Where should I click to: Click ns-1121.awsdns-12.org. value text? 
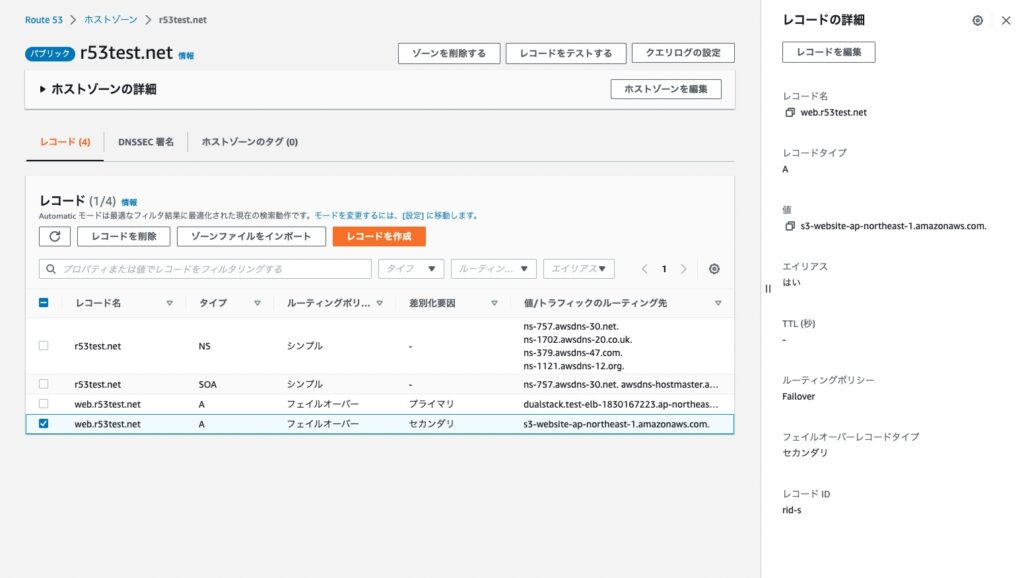point(573,366)
